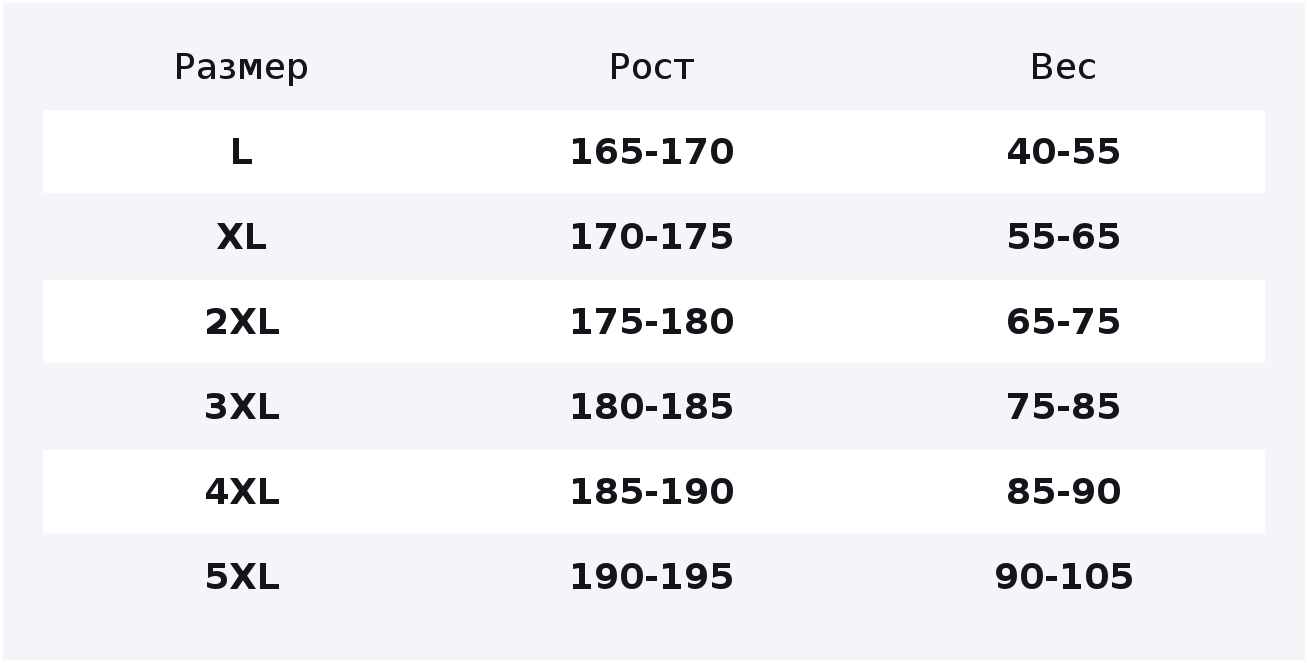1308x663 pixels.
Task: Select the 2XL size cell
Action: 241,322
